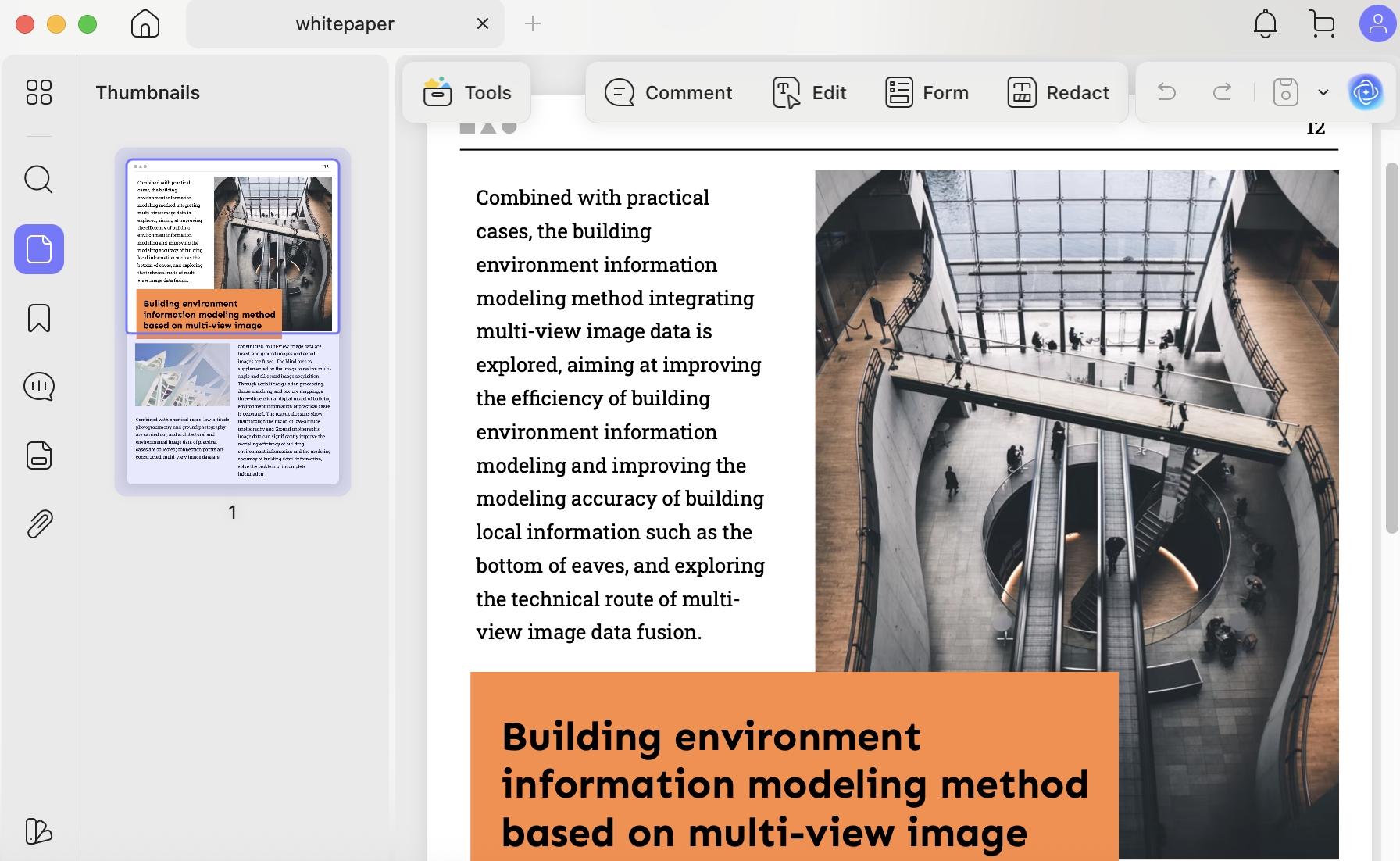Click the Thumbnails panel heading
1400x861 pixels.
click(148, 92)
